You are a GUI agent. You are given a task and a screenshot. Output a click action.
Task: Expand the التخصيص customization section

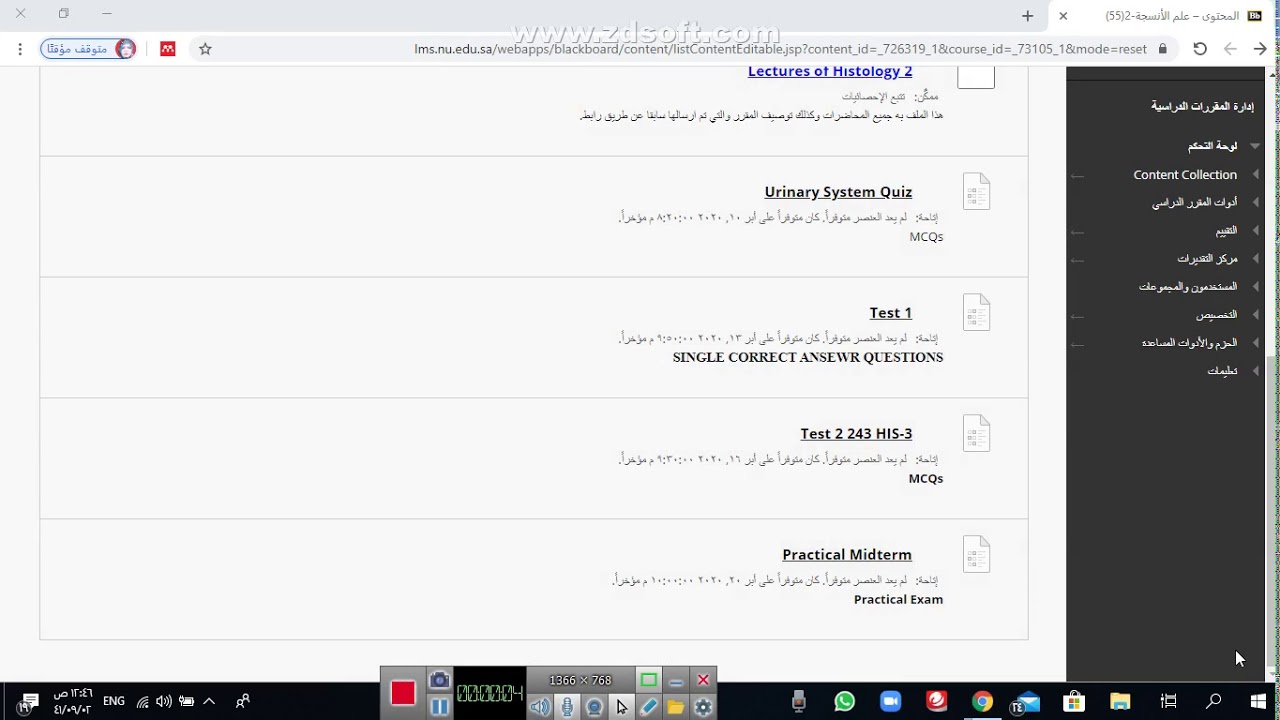click(1256, 314)
